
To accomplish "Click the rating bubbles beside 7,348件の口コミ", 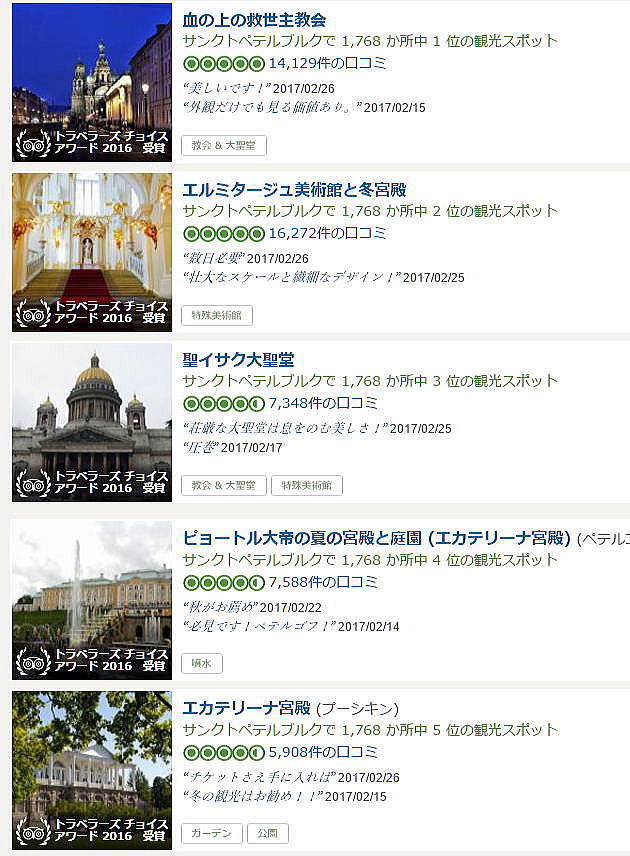I will click(x=224, y=404).
